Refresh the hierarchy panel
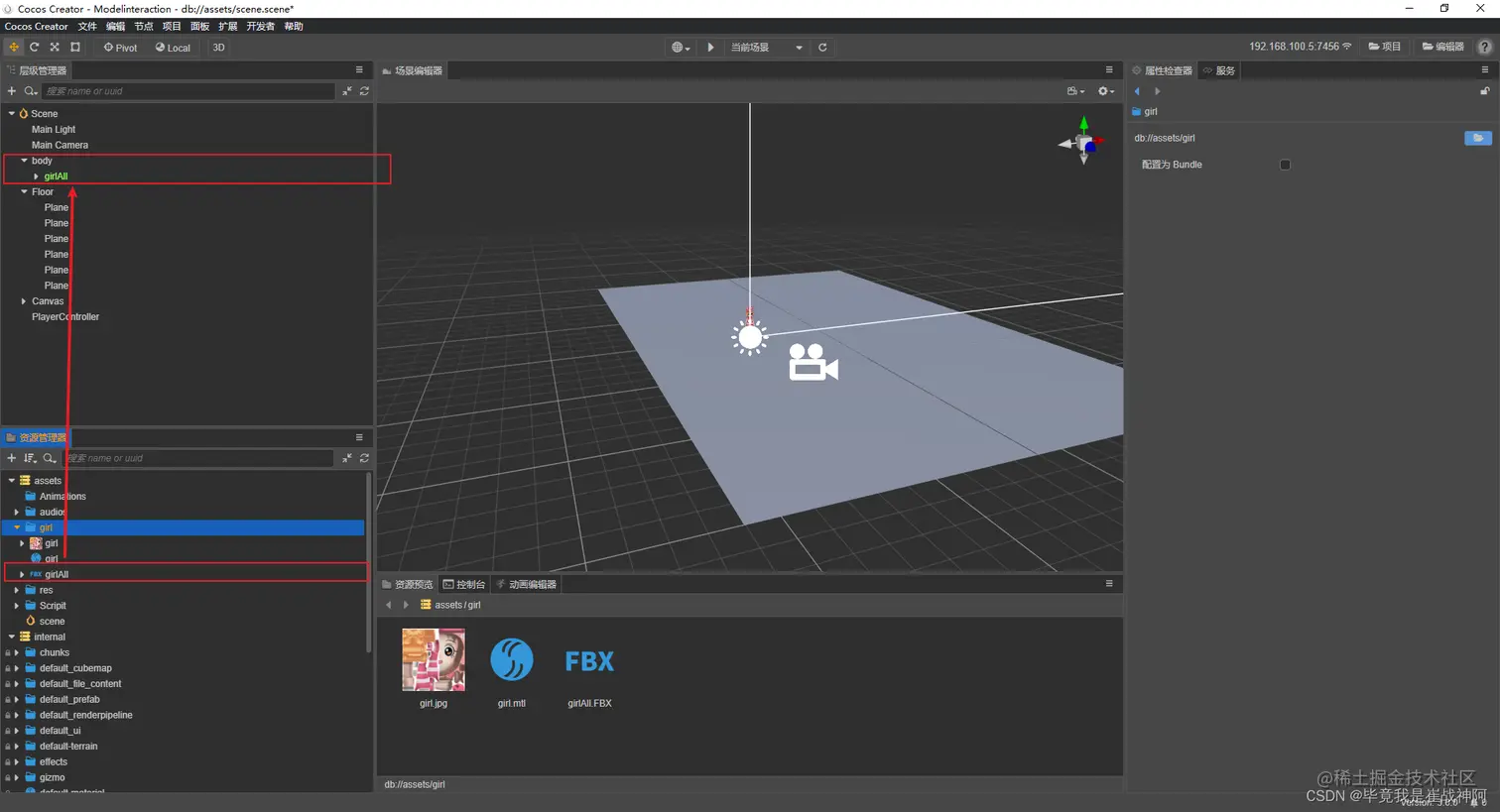Image resolution: width=1500 pixels, height=812 pixels. [364, 91]
